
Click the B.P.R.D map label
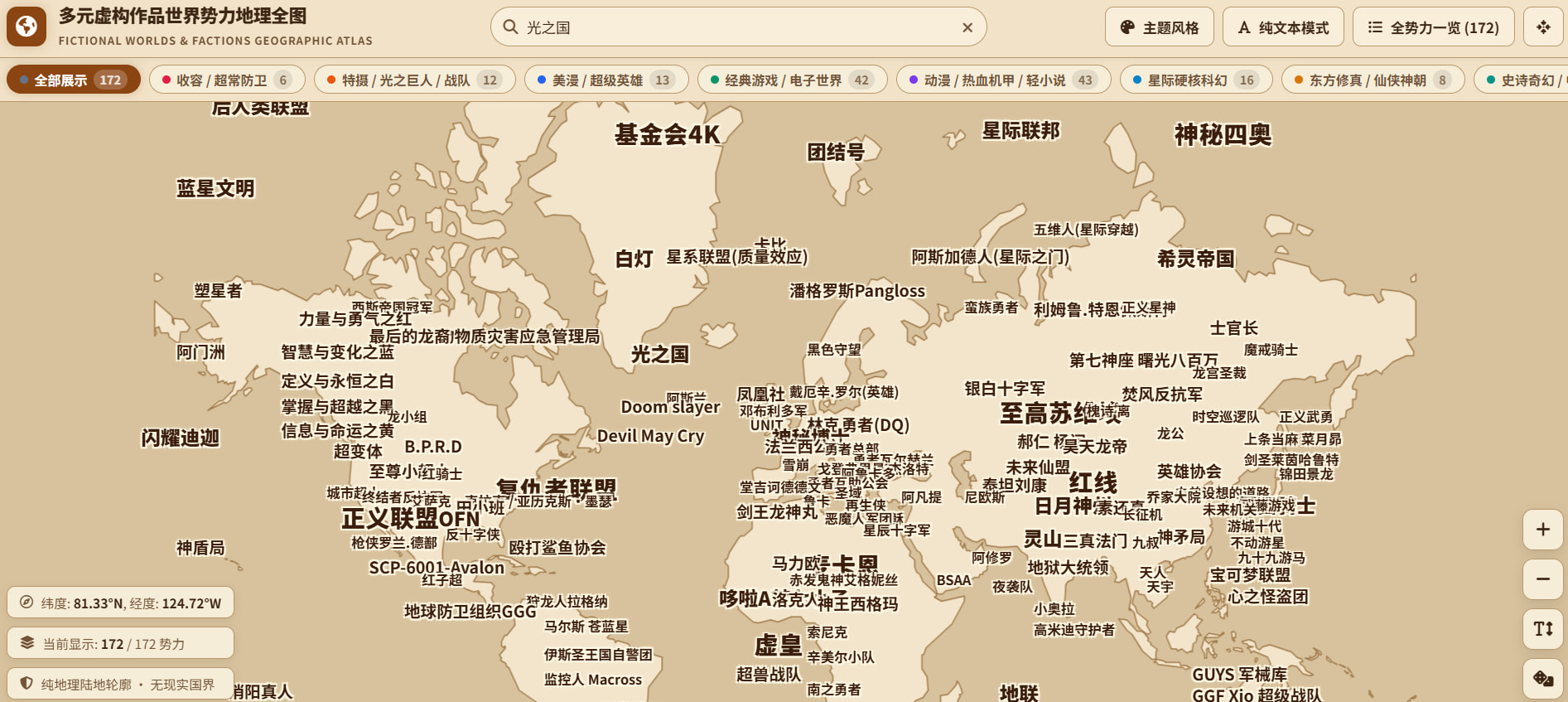[x=433, y=447]
